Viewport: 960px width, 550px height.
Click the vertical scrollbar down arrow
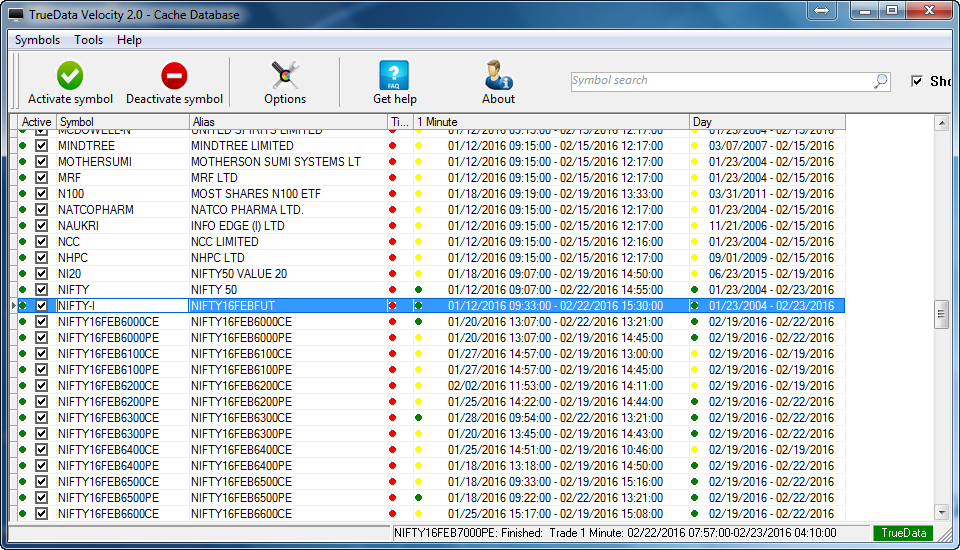pos(942,513)
